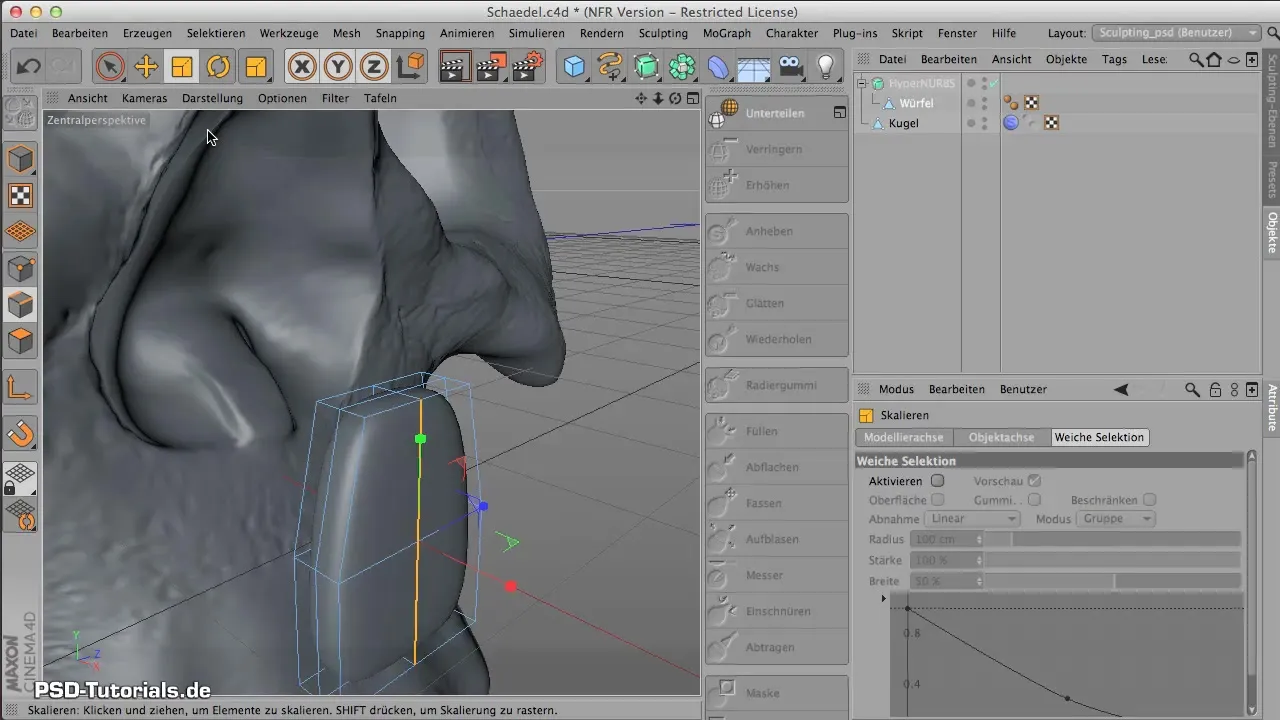
Task: Open the Sculpting menu
Action: coord(663,33)
